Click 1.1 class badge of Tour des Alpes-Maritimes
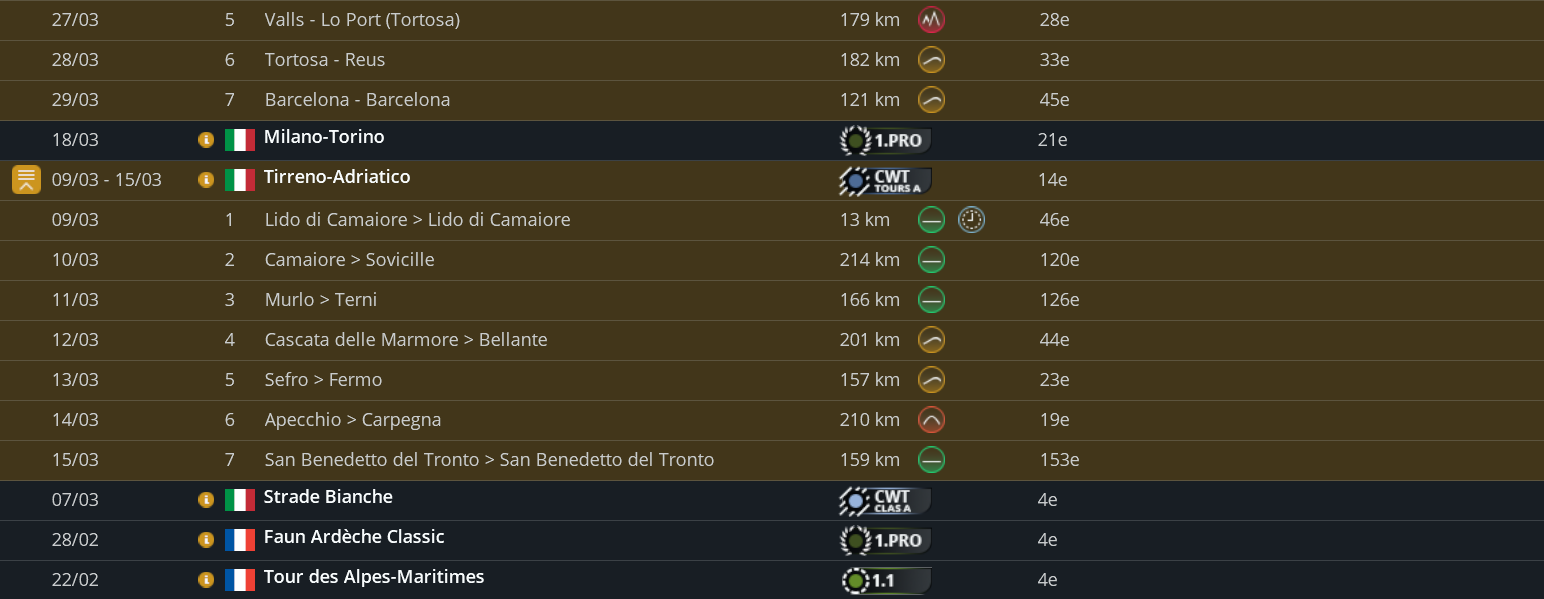 point(885,580)
